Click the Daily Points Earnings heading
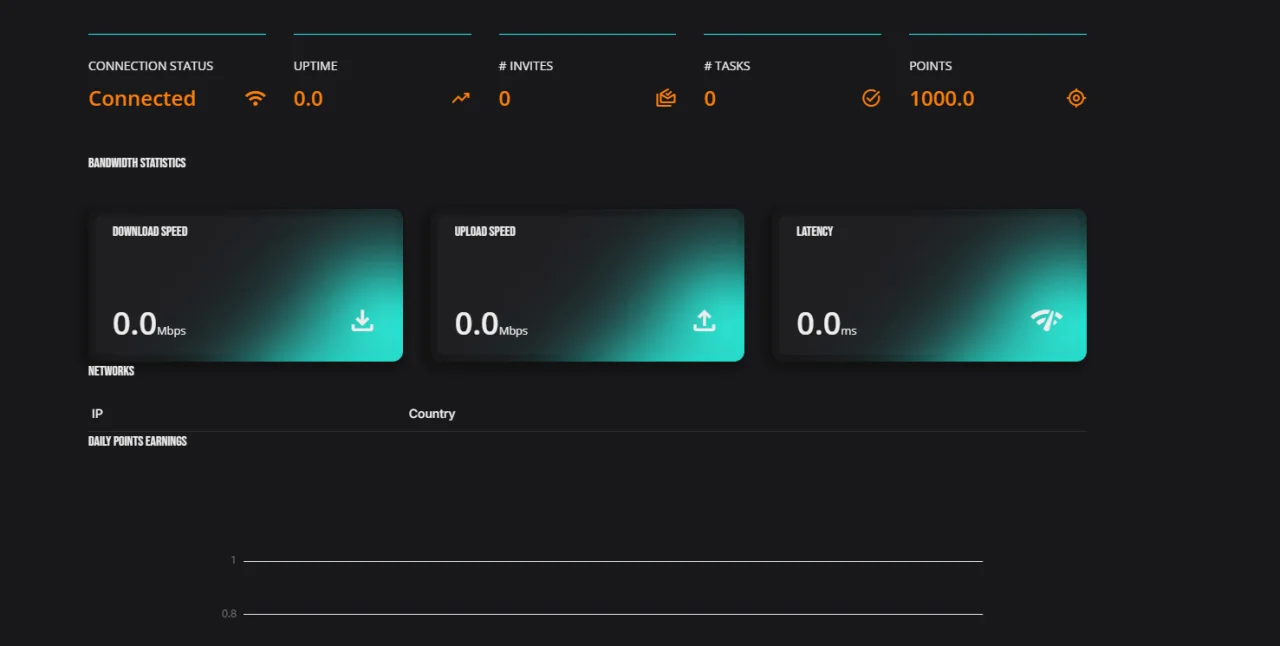Screen dimensions: 1280x646 pyautogui.click(x=138, y=441)
